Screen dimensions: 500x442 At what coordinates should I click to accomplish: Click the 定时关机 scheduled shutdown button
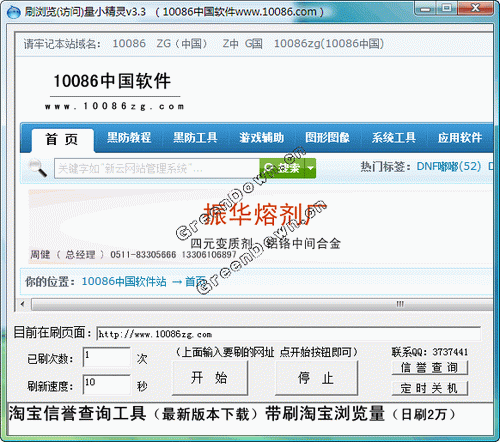click(x=430, y=388)
